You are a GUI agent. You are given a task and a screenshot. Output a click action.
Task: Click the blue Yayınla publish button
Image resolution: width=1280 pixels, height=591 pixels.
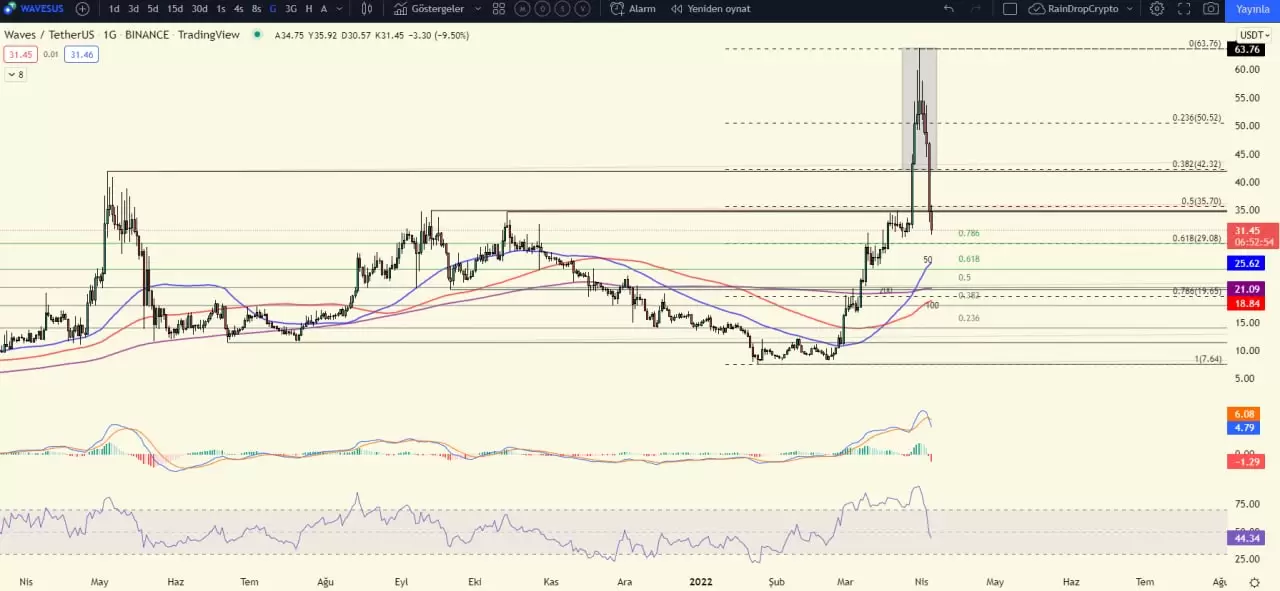pos(1253,9)
